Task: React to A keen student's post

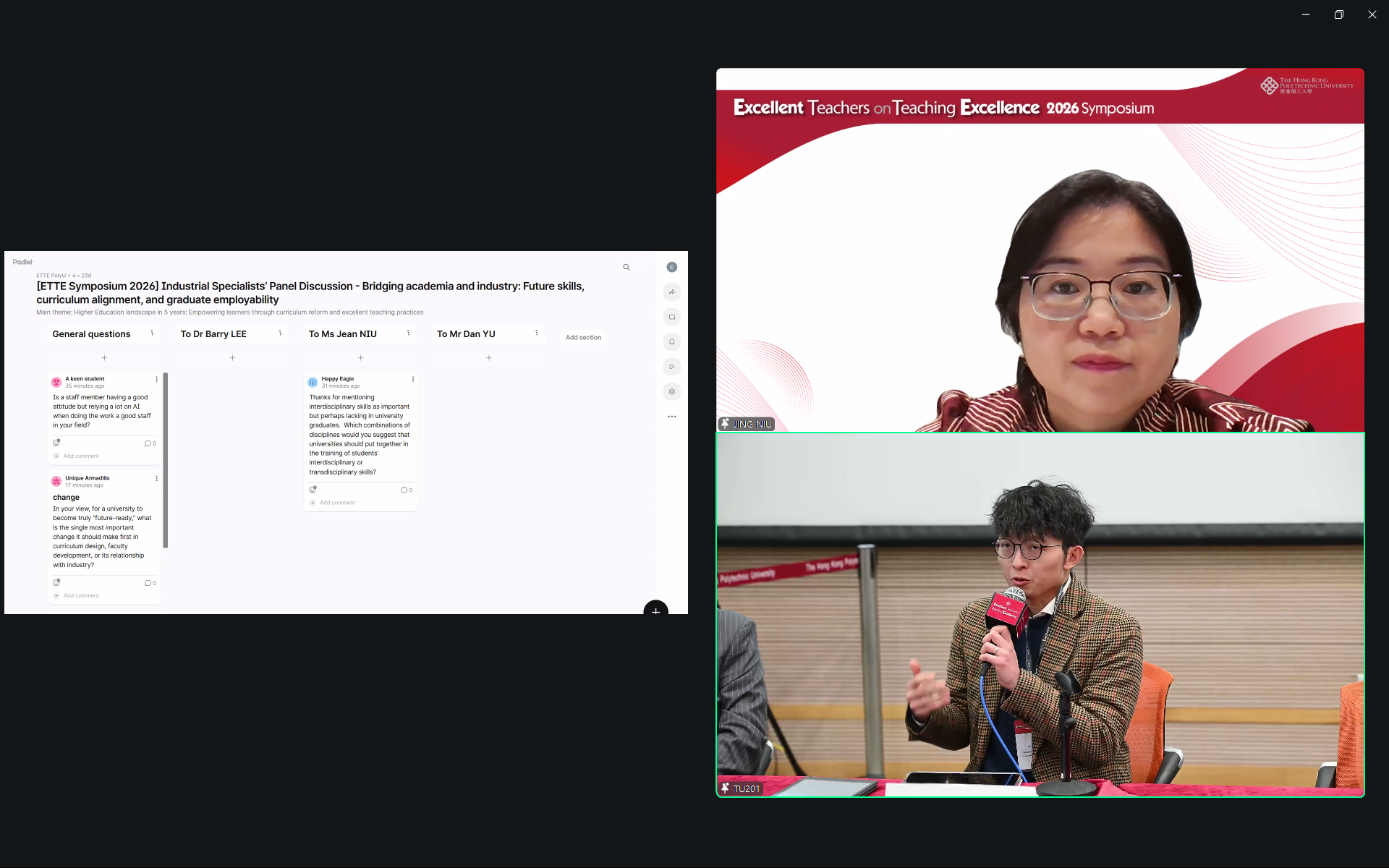Action: [56, 443]
